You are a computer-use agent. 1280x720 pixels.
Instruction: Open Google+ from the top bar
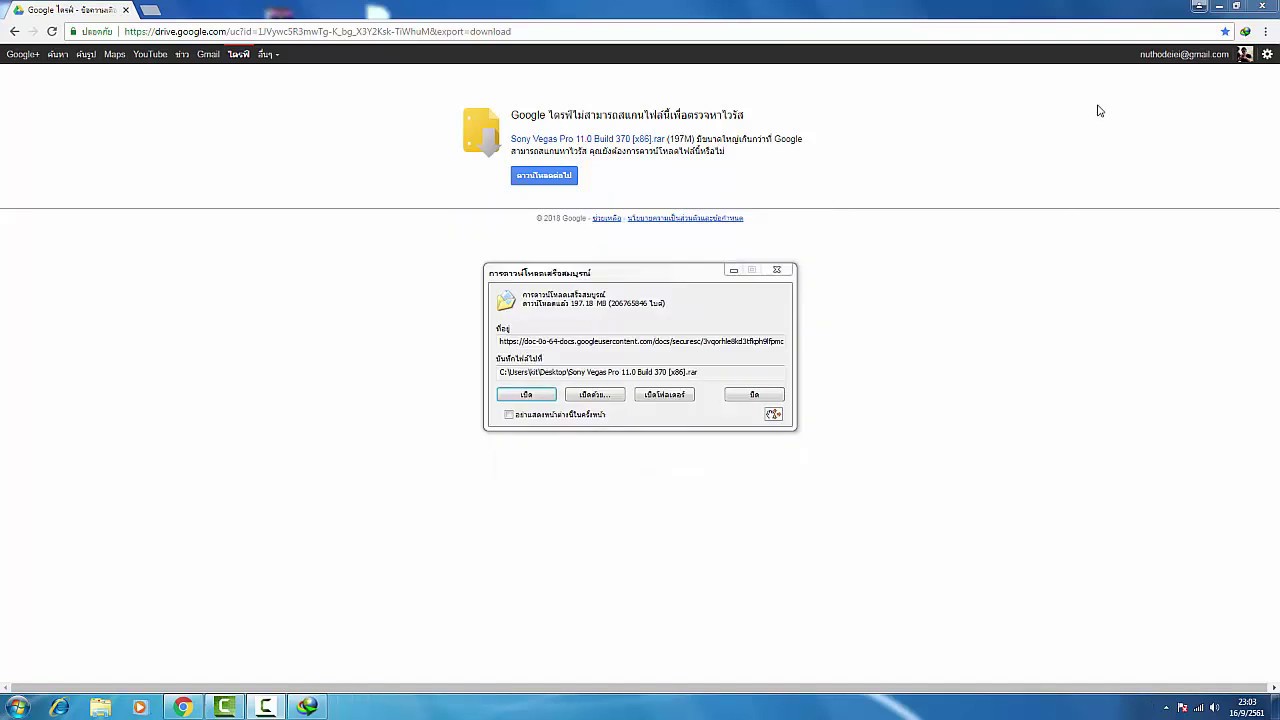23,54
